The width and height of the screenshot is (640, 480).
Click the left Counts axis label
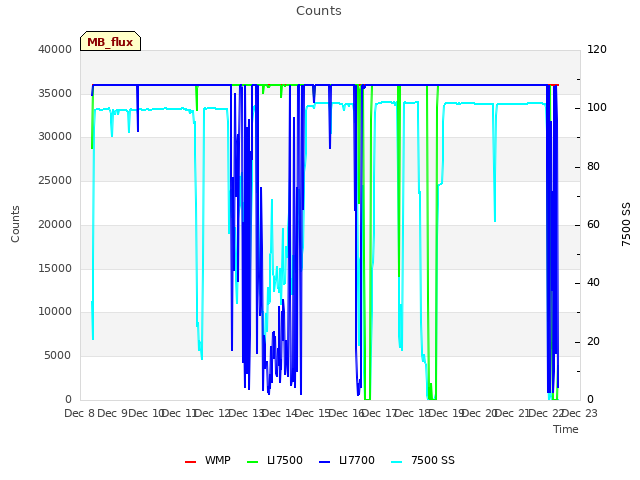tap(15, 224)
